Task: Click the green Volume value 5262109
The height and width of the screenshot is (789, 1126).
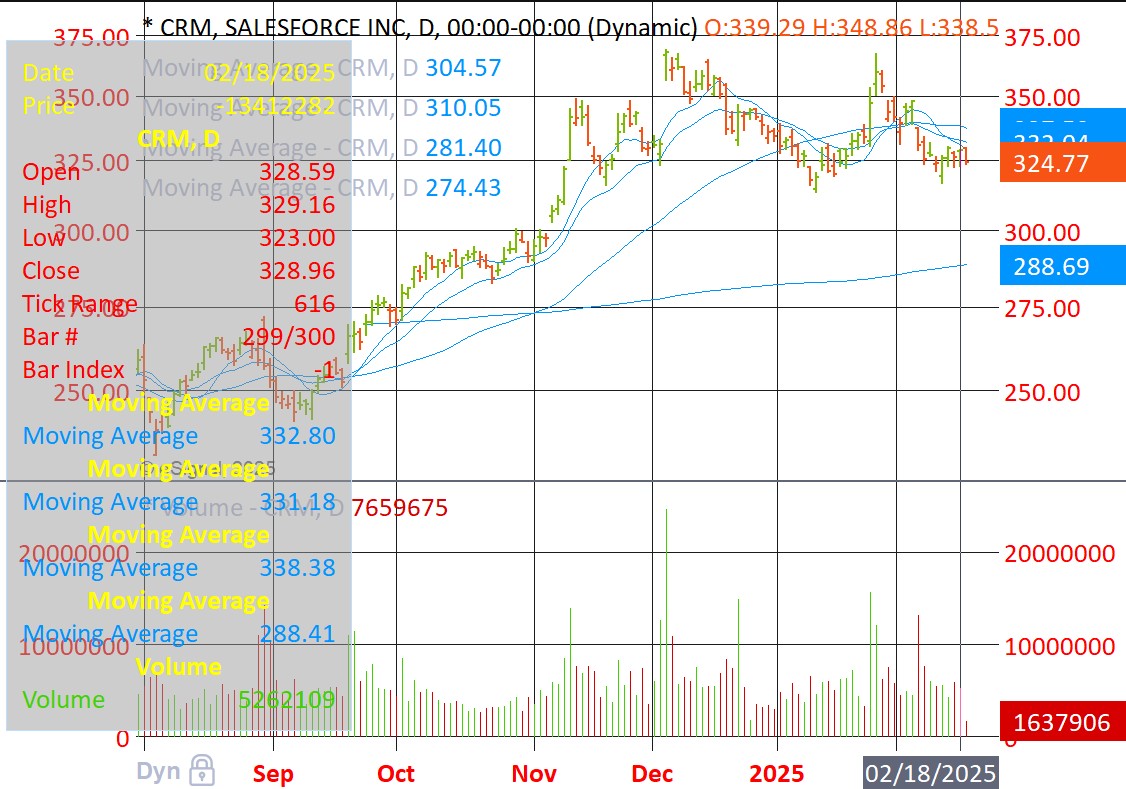Action: (x=287, y=700)
